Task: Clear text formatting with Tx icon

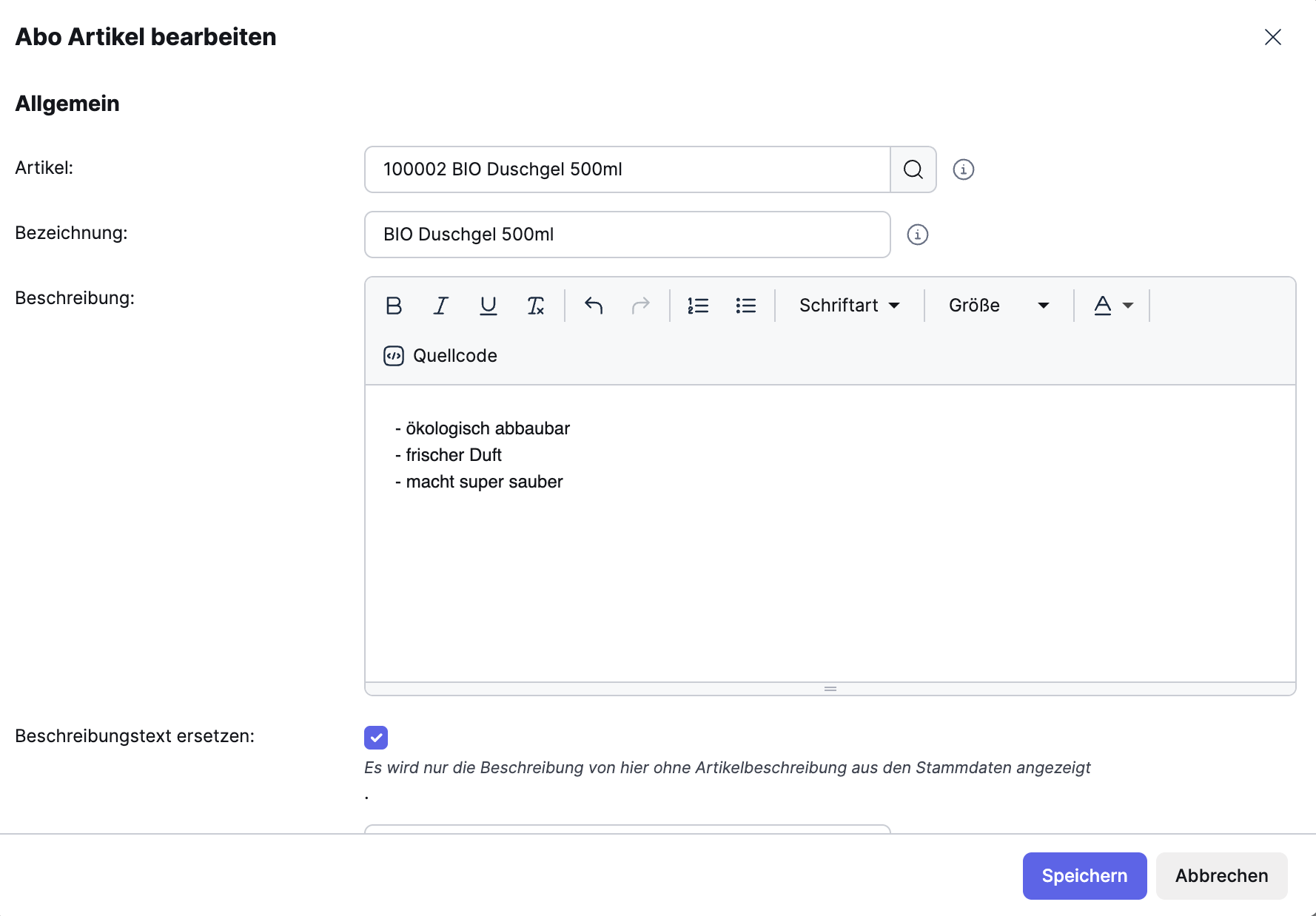Action: 536,306
